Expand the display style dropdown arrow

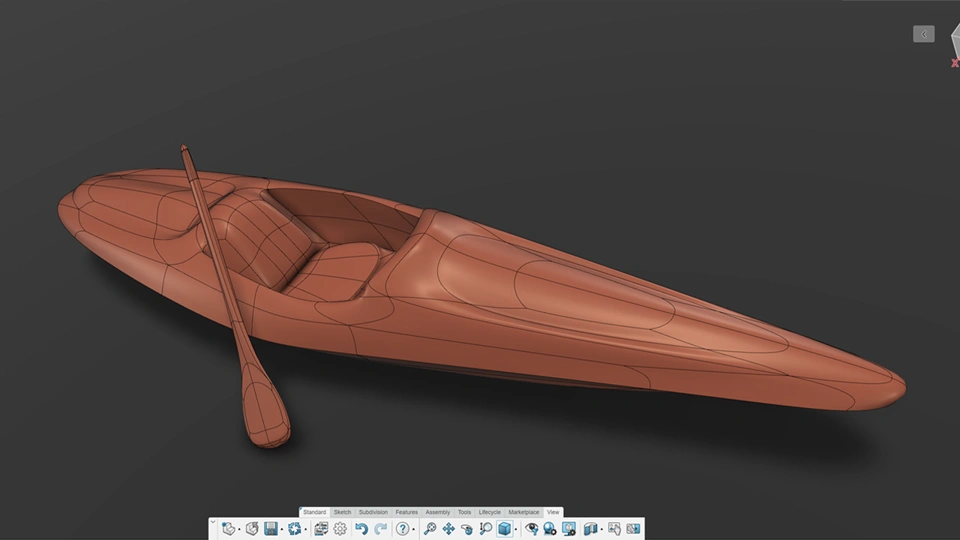click(516, 530)
